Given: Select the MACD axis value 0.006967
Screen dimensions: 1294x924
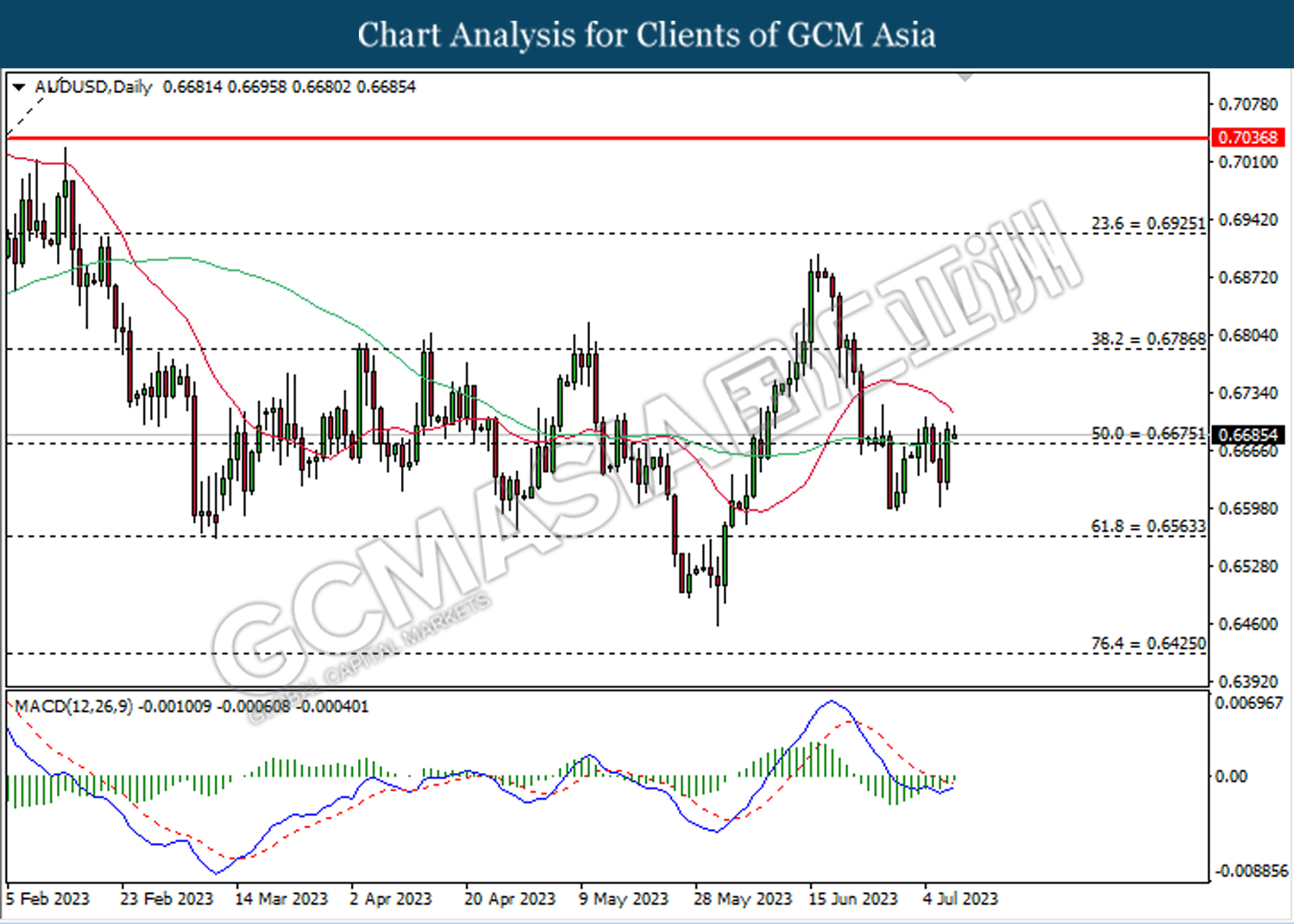Looking at the screenshot, I should [x=1249, y=703].
